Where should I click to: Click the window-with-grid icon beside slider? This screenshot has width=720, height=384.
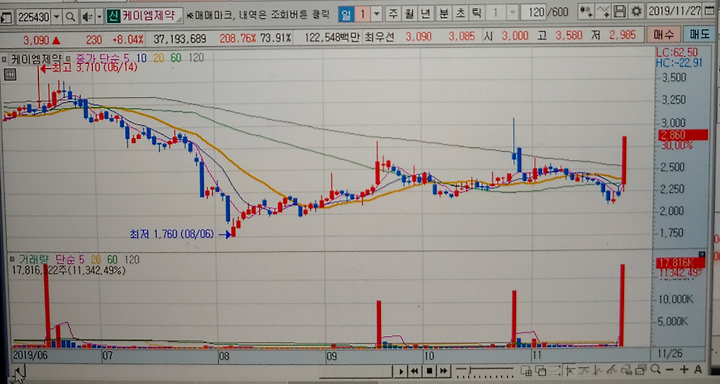point(526,370)
